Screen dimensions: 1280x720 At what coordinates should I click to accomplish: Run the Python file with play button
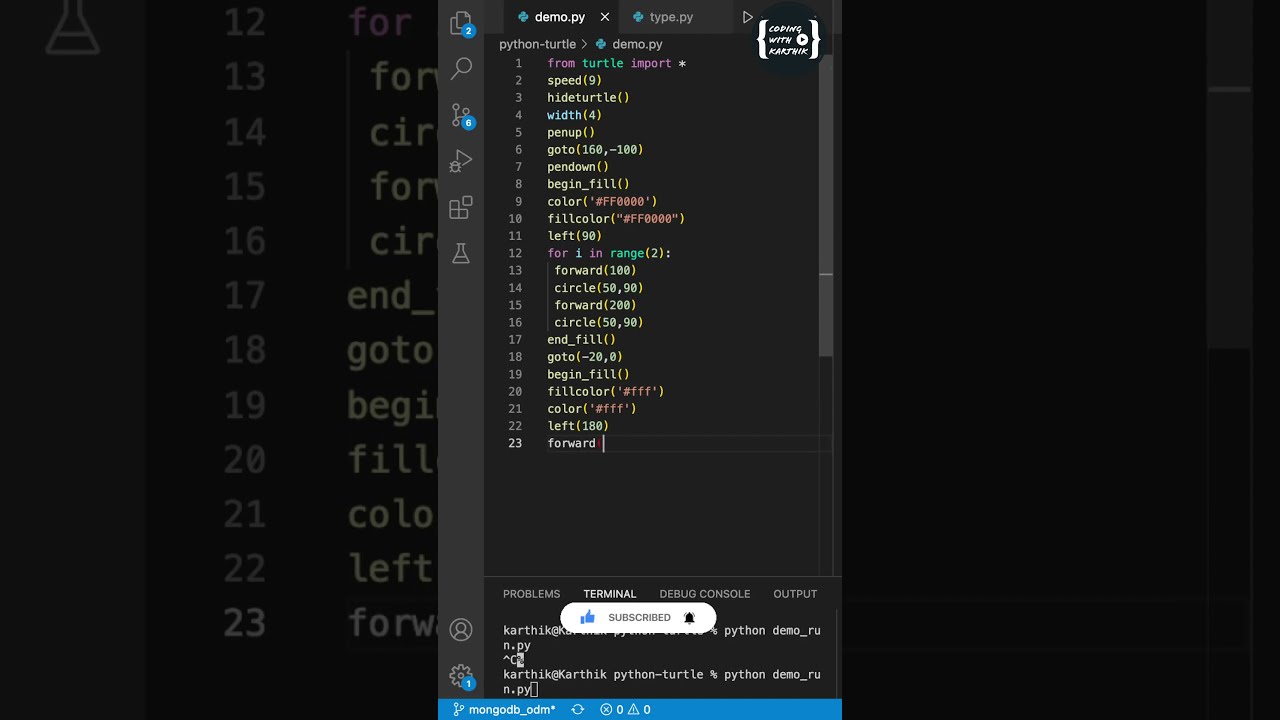click(747, 17)
